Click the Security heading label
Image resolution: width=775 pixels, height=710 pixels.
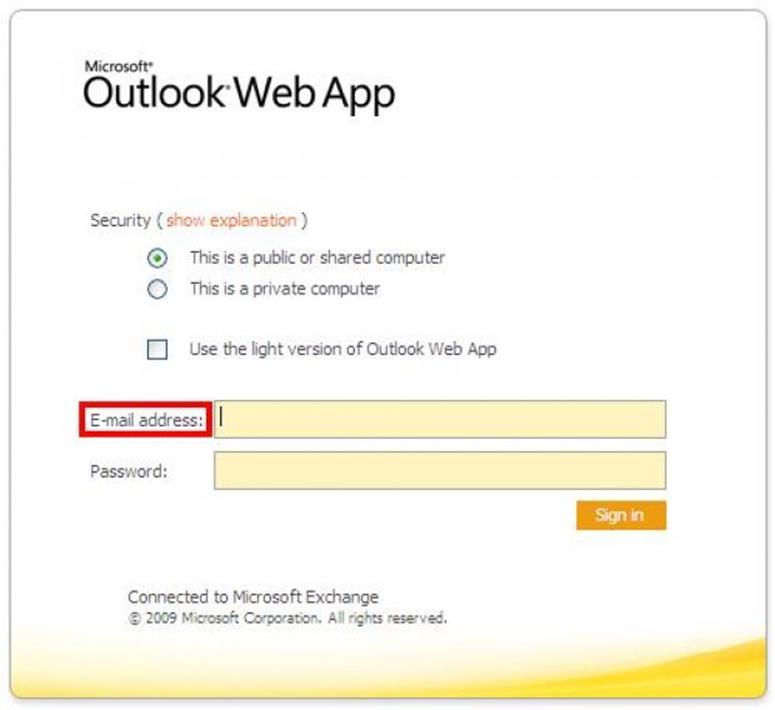pos(120,221)
